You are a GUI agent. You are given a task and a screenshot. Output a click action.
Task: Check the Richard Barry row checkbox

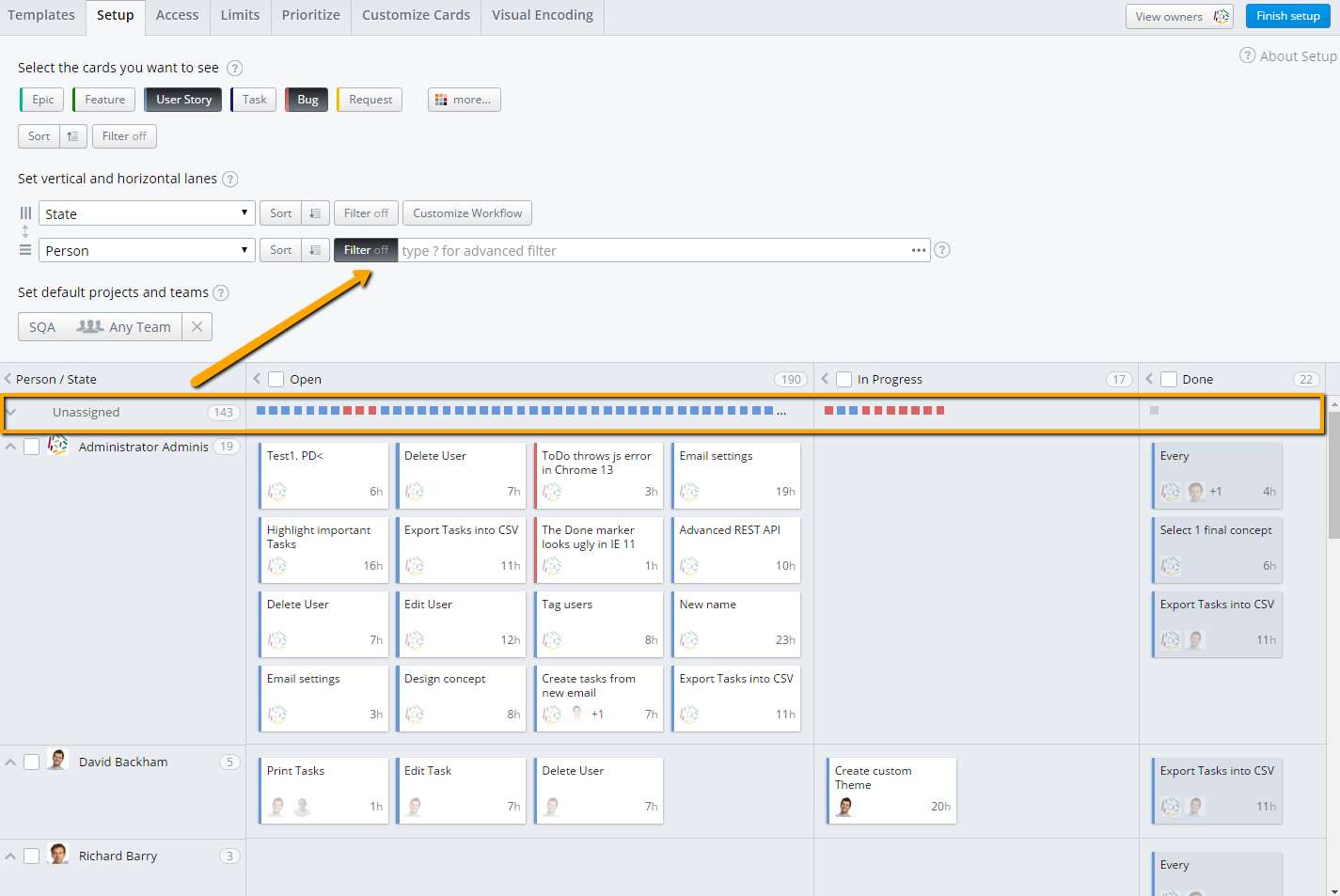tap(31, 856)
